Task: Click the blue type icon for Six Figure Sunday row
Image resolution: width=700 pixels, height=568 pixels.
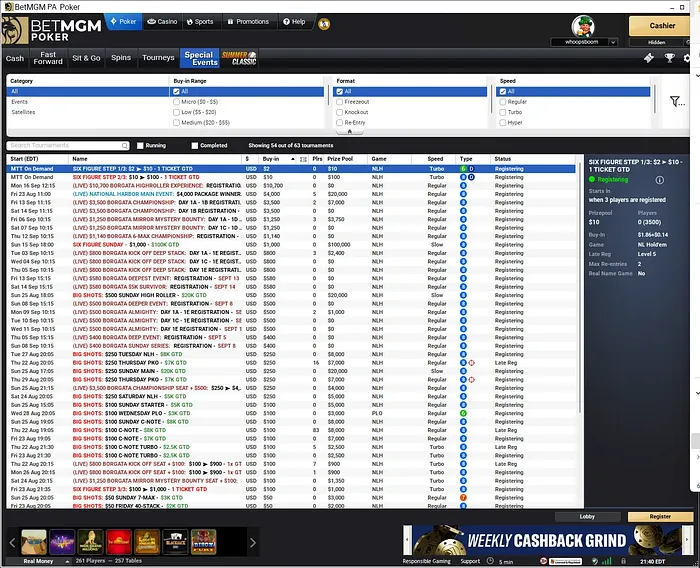Action: (x=463, y=245)
